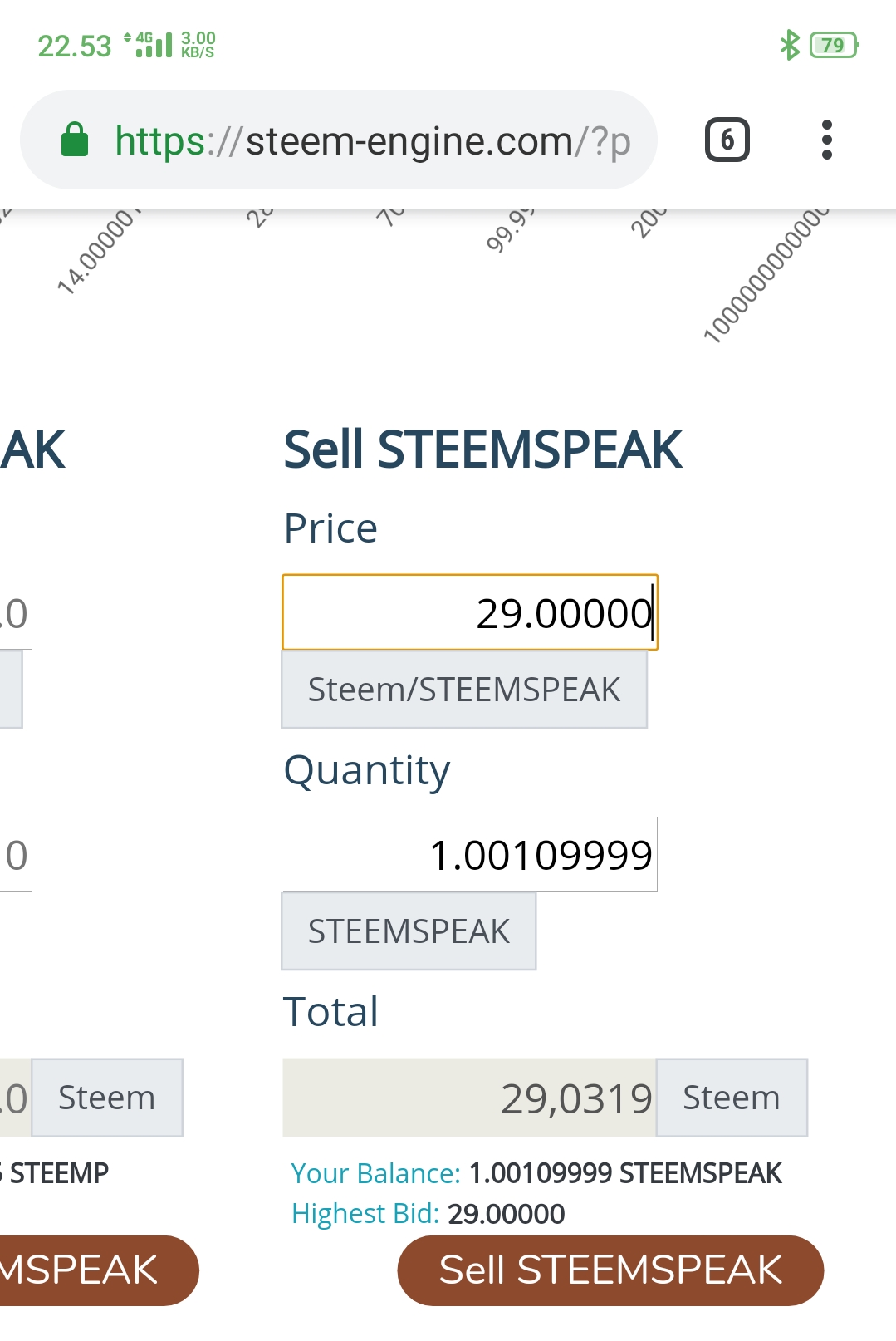Click the partially visible Buy STEEMSPEAK button
Viewport: 896px width, 1341px height.
98,1270
